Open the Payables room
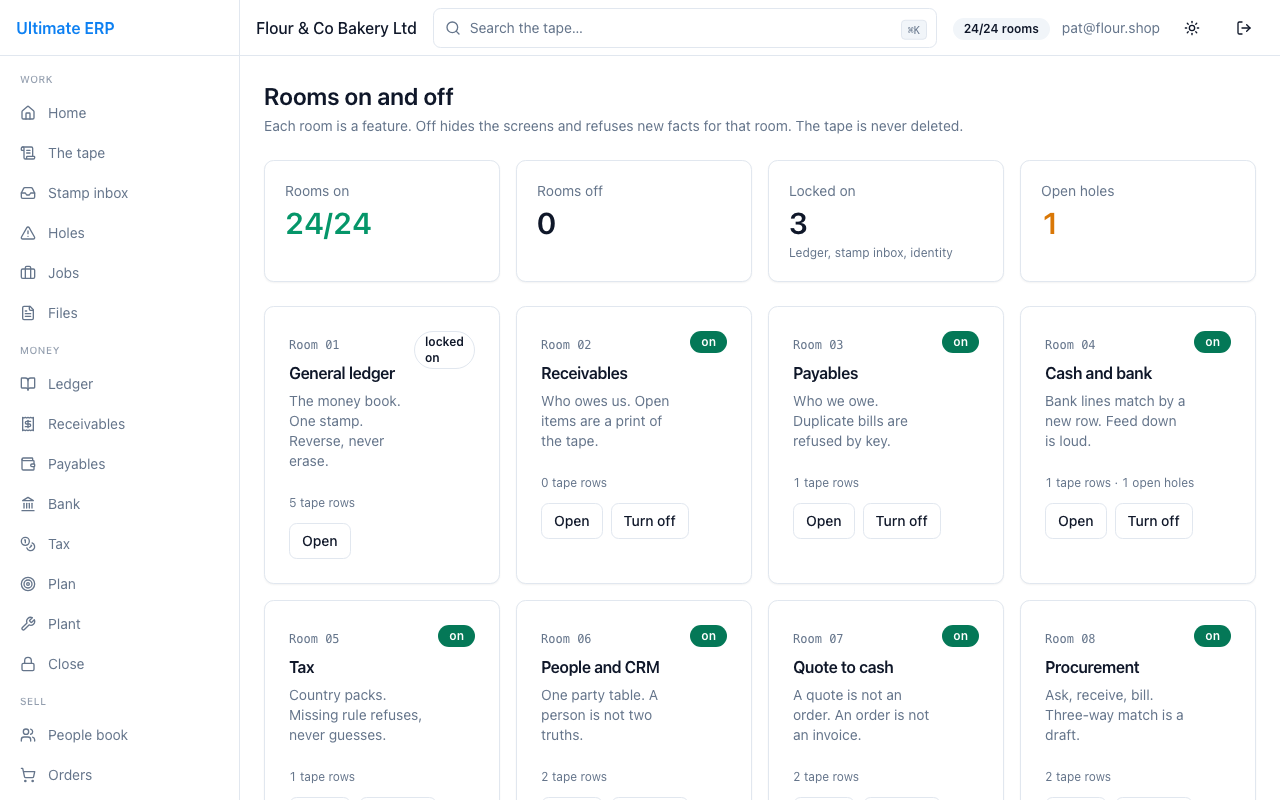Viewport: 1280px width, 800px height. [x=824, y=521]
